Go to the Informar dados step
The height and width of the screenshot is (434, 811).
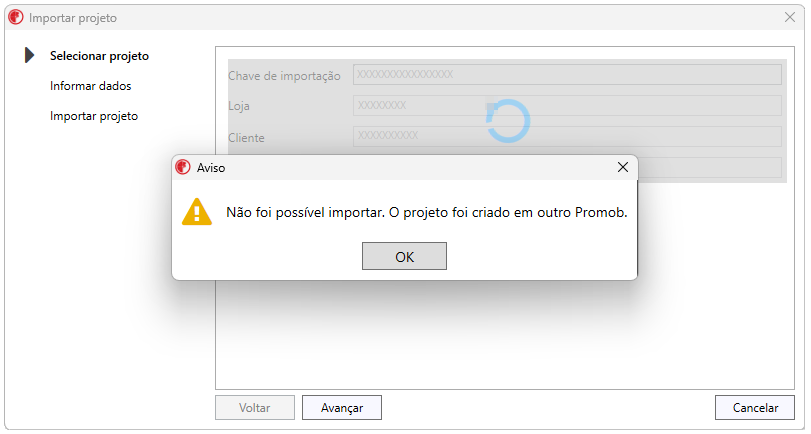tap(91, 86)
